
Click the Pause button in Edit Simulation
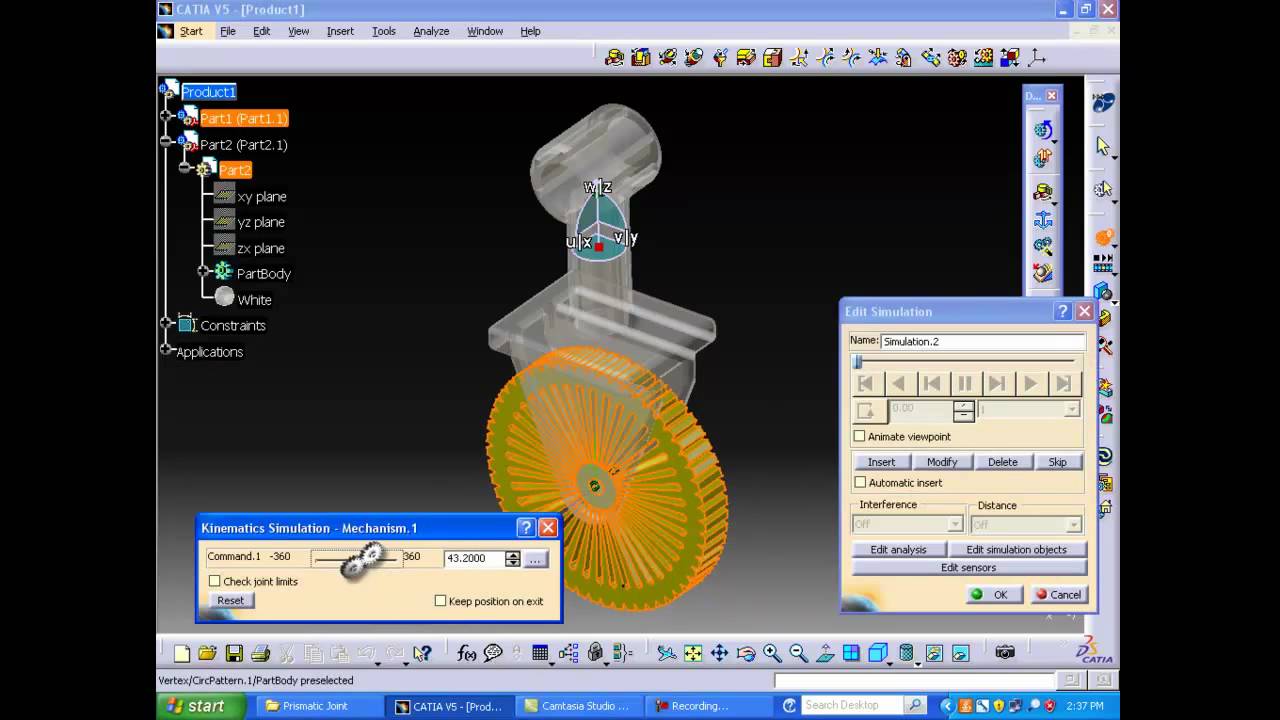pyautogui.click(x=964, y=383)
